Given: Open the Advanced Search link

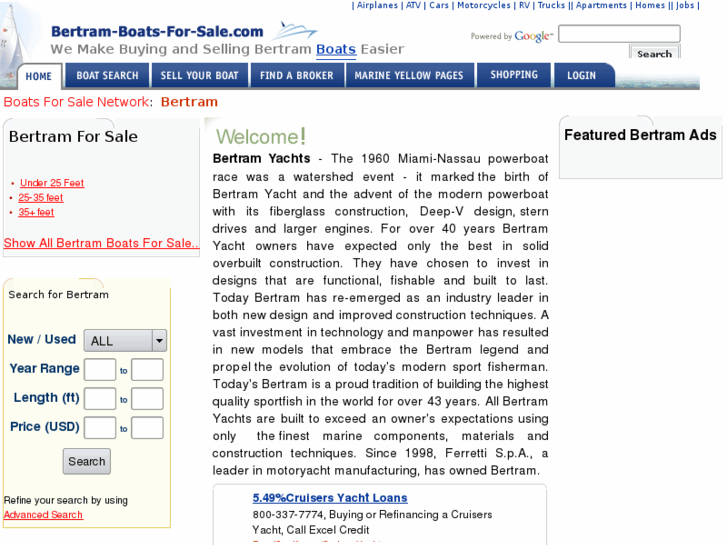Looking at the screenshot, I should coord(43,515).
